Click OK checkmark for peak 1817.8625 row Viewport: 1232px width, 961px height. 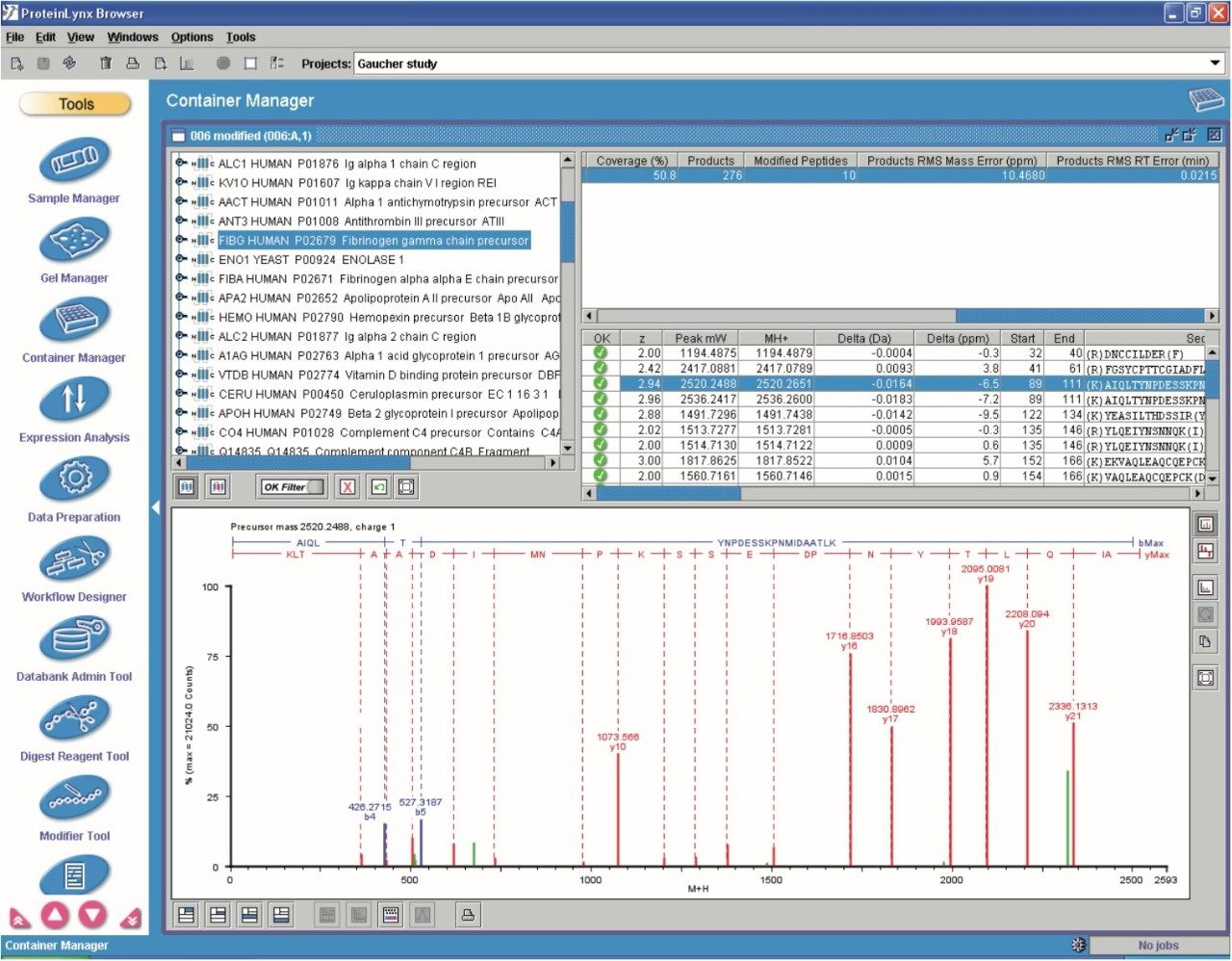tap(601, 461)
